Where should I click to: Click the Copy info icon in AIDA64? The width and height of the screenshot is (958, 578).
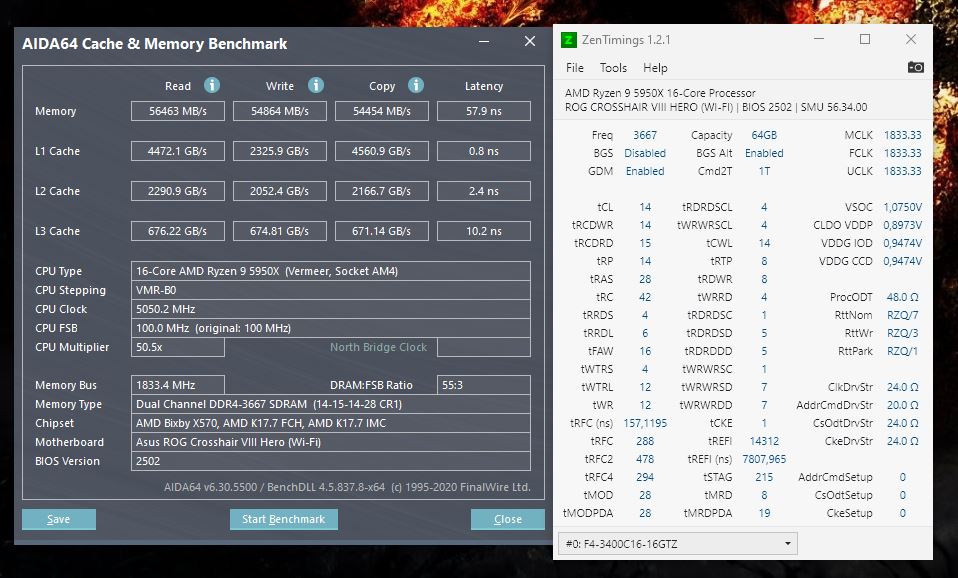[x=415, y=85]
